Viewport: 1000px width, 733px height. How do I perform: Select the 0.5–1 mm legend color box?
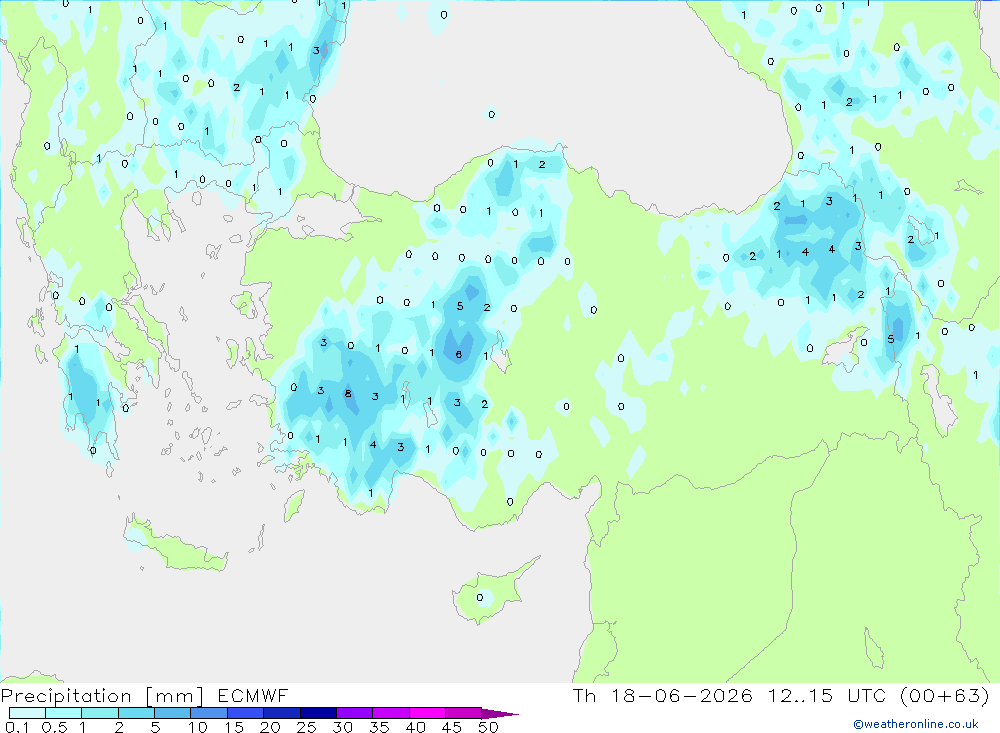pos(64,713)
